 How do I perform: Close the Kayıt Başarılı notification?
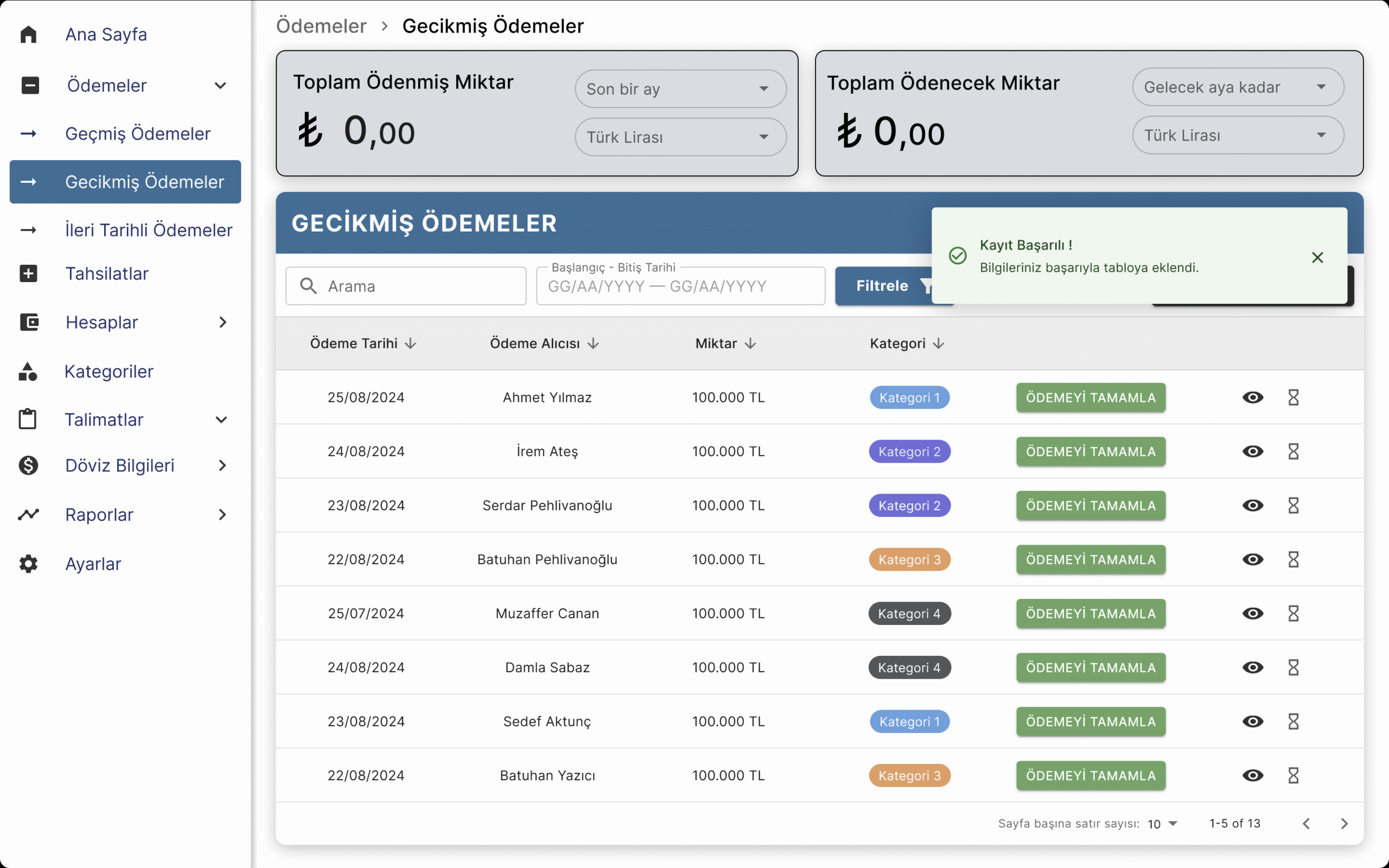(x=1317, y=257)
